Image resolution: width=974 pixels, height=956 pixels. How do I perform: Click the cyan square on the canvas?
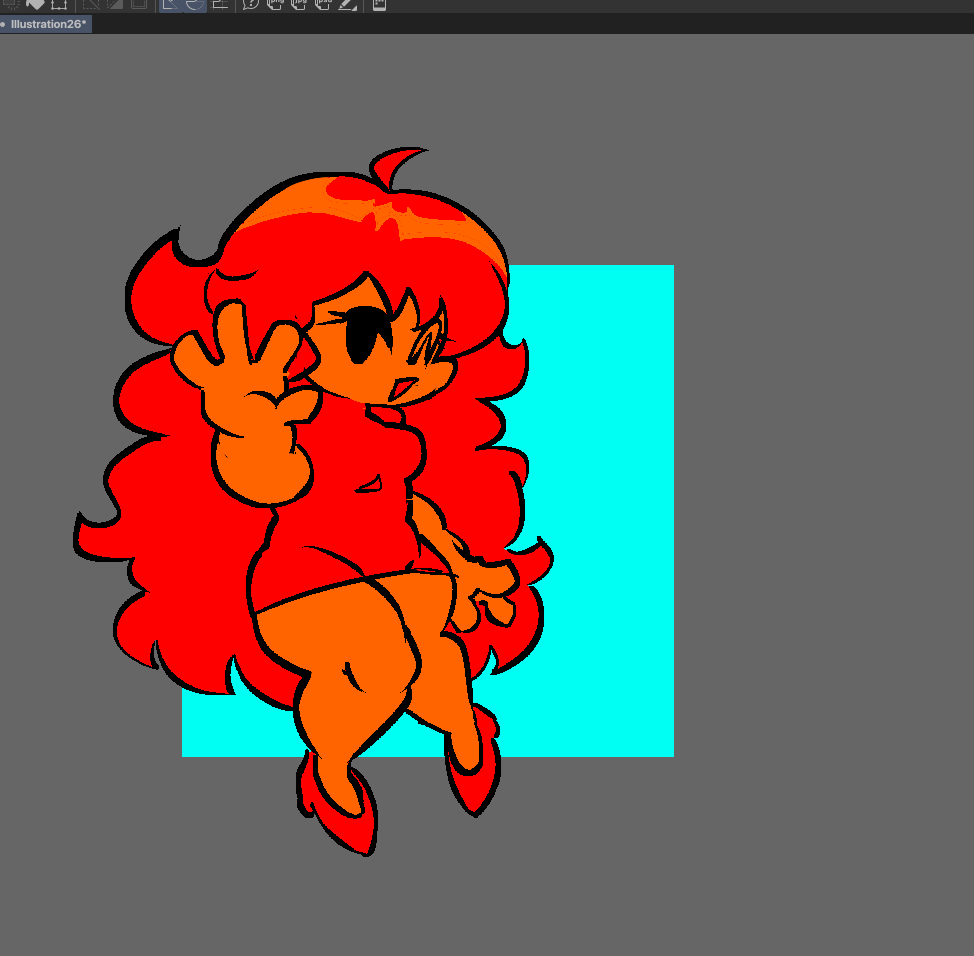coord(596,509)
